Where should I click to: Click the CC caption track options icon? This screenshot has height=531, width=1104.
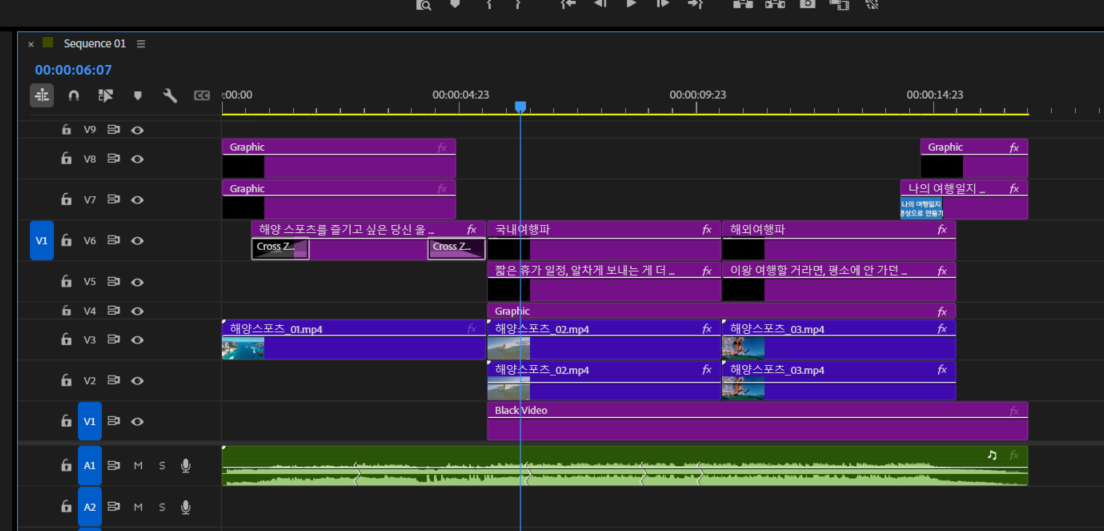(202, 96)
